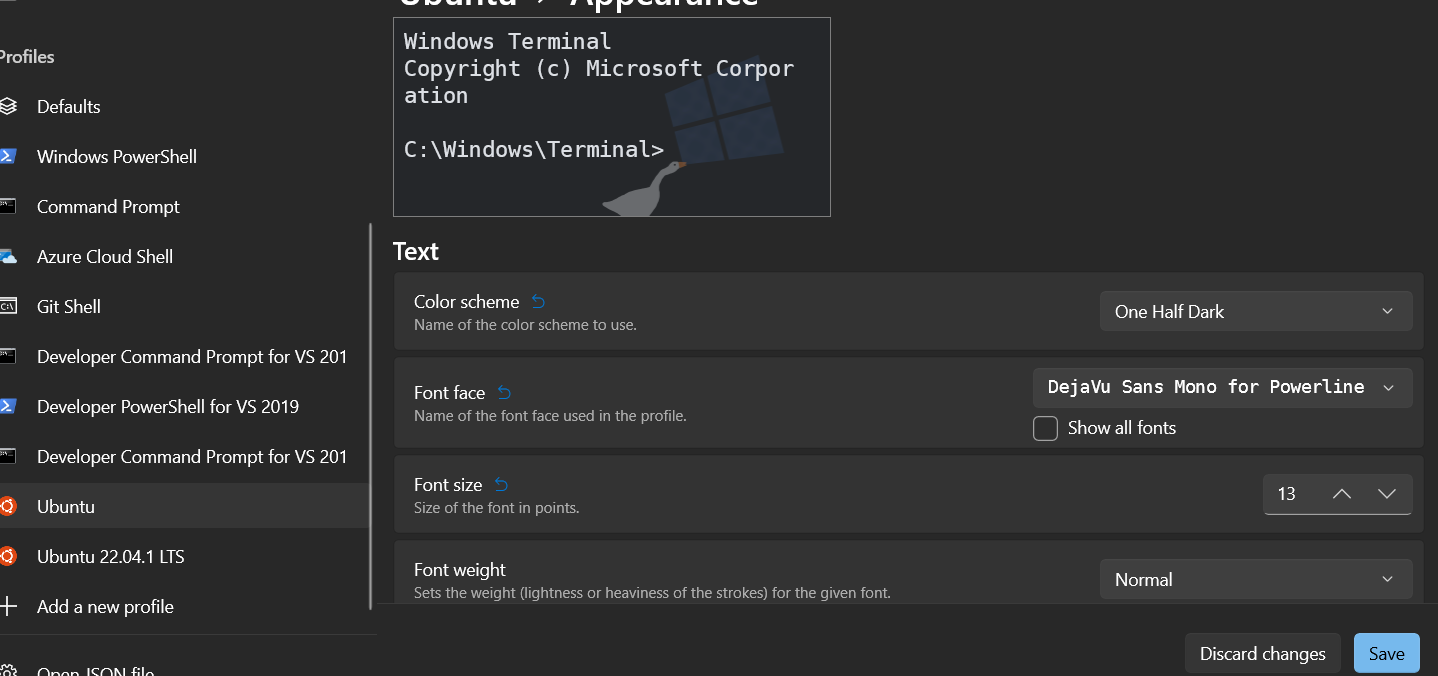Click the Git Shell profile icon

pyautogui.click(x=8, y=307)
